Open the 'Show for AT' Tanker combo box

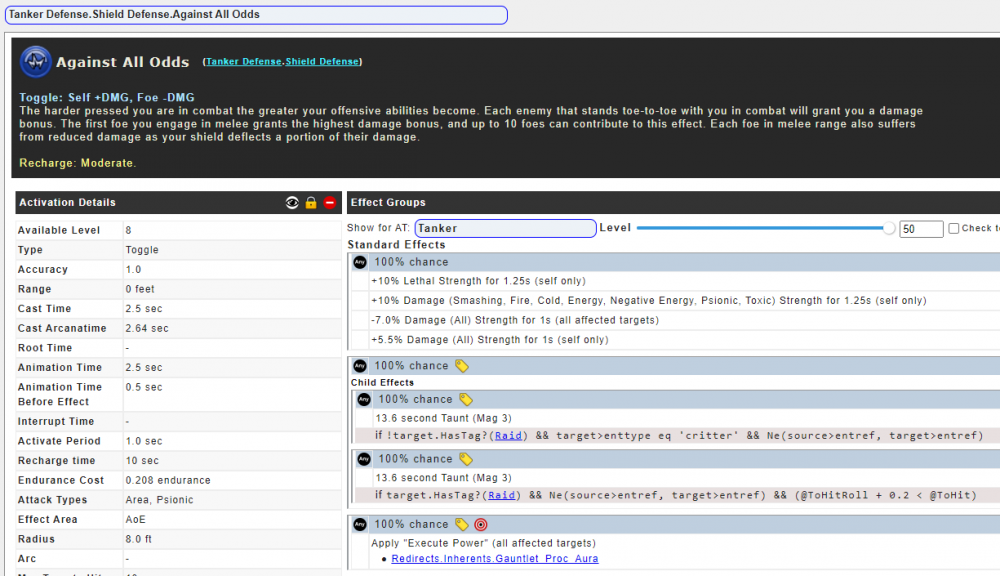point(505,229)
